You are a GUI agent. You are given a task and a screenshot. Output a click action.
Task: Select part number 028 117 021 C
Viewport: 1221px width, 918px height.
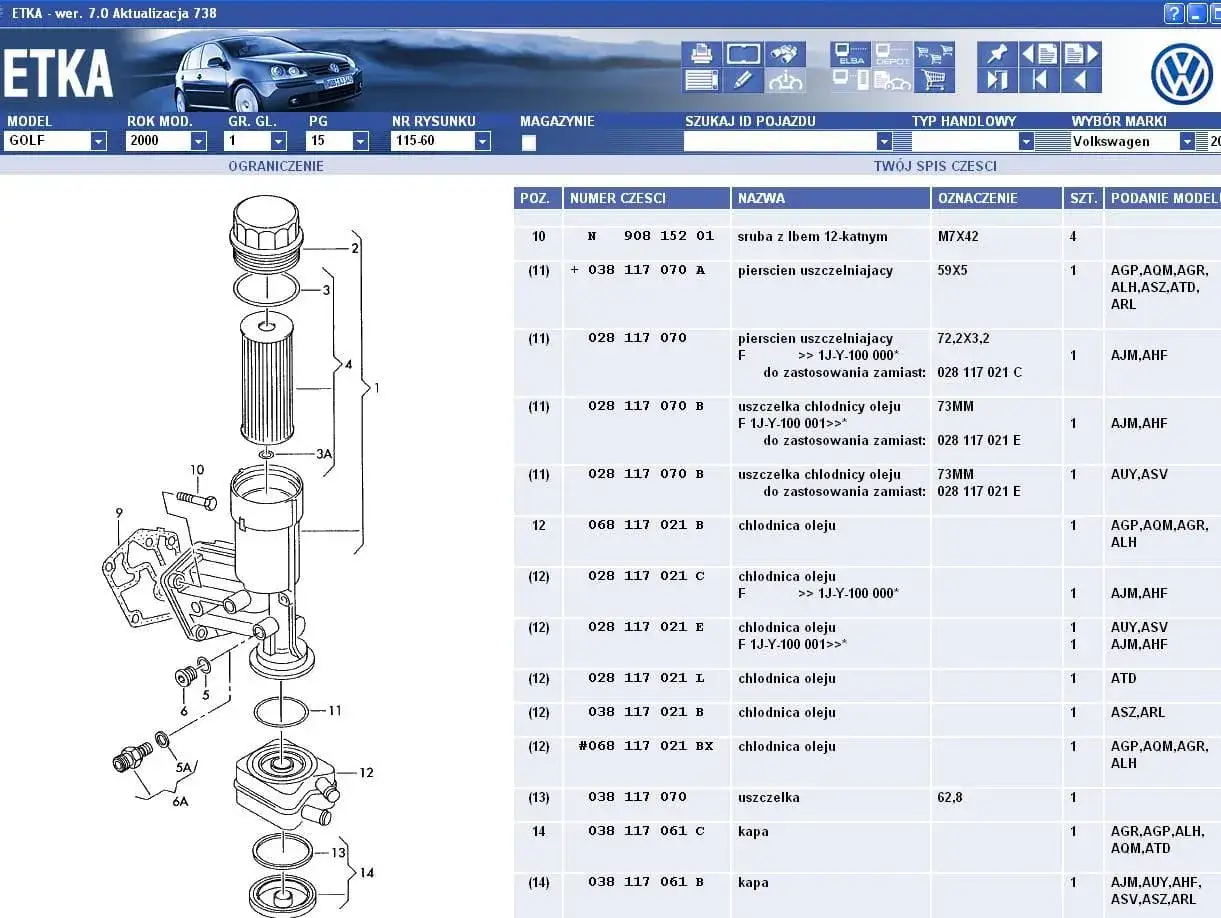point(646,576)
